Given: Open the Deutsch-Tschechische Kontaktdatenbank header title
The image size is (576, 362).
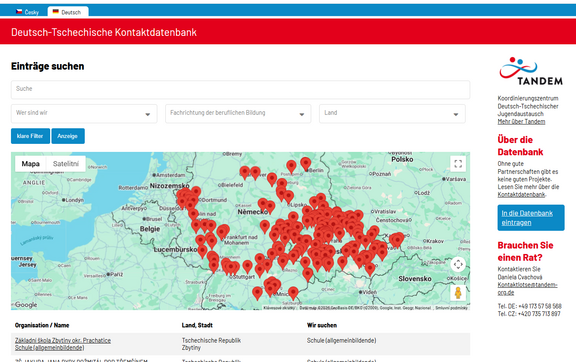Looking at the screenshot, I should (x=104, y=32).
